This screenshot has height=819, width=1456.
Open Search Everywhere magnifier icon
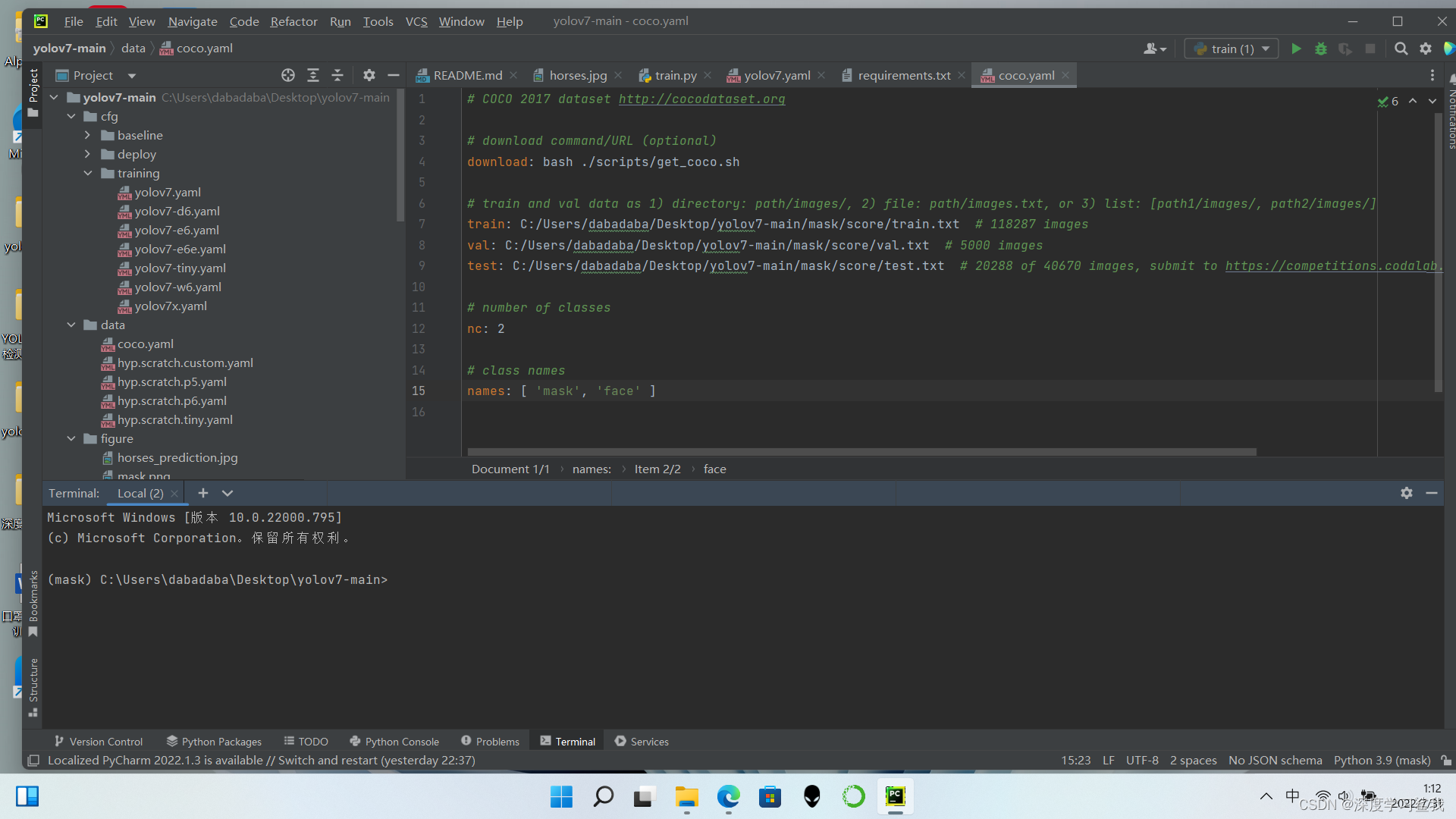tap(1401, 49)
